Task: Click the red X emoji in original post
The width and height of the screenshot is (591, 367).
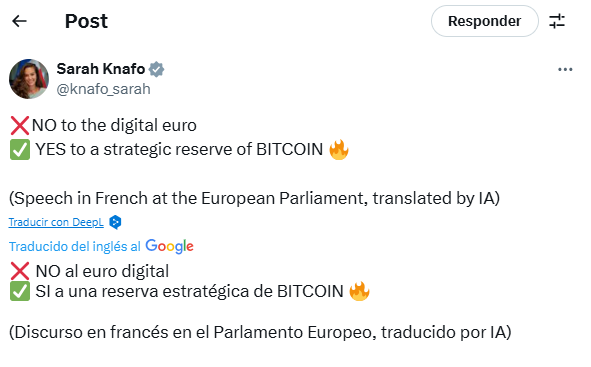Action: [20, 125]
